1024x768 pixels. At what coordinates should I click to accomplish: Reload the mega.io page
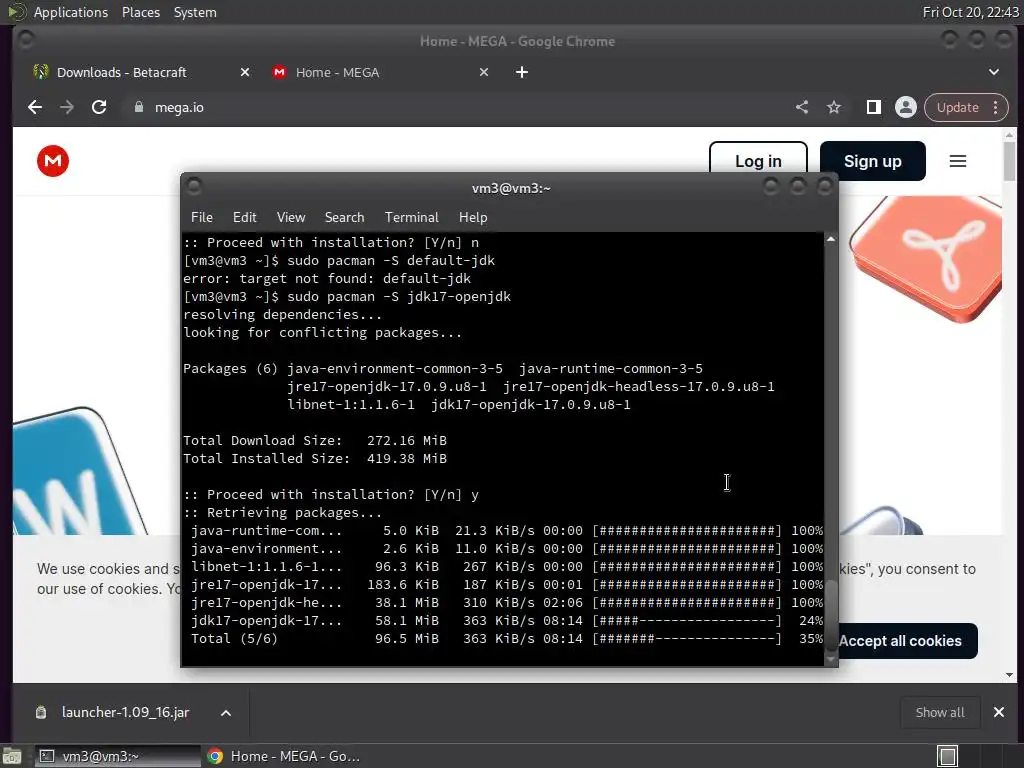(x=99, y=107)
